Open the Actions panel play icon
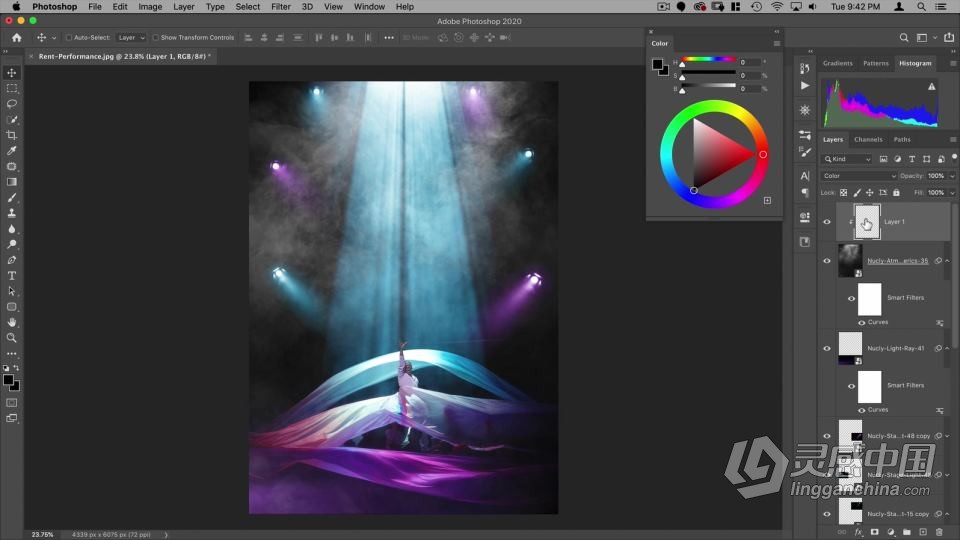This screenshot has height=540, width=960. pos(805,86)
